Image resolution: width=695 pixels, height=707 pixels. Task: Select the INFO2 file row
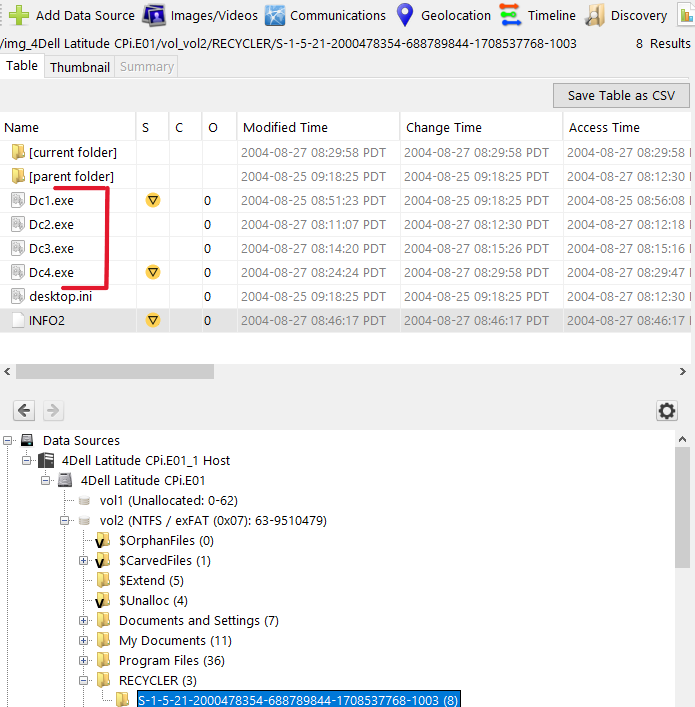[x=47, y=320]
